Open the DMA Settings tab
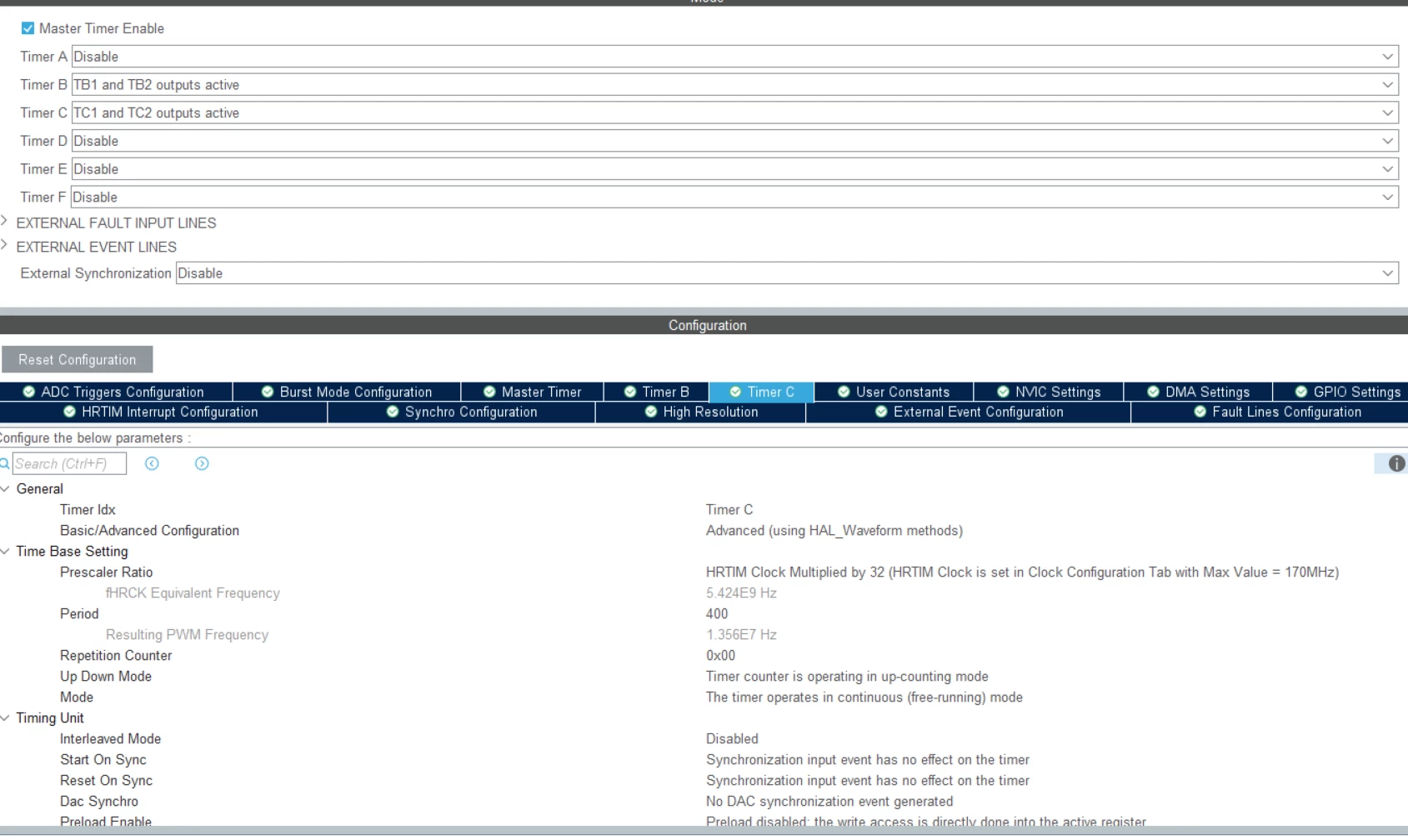This screenshot has width=1408, height=840. (x=1198, y=392)
